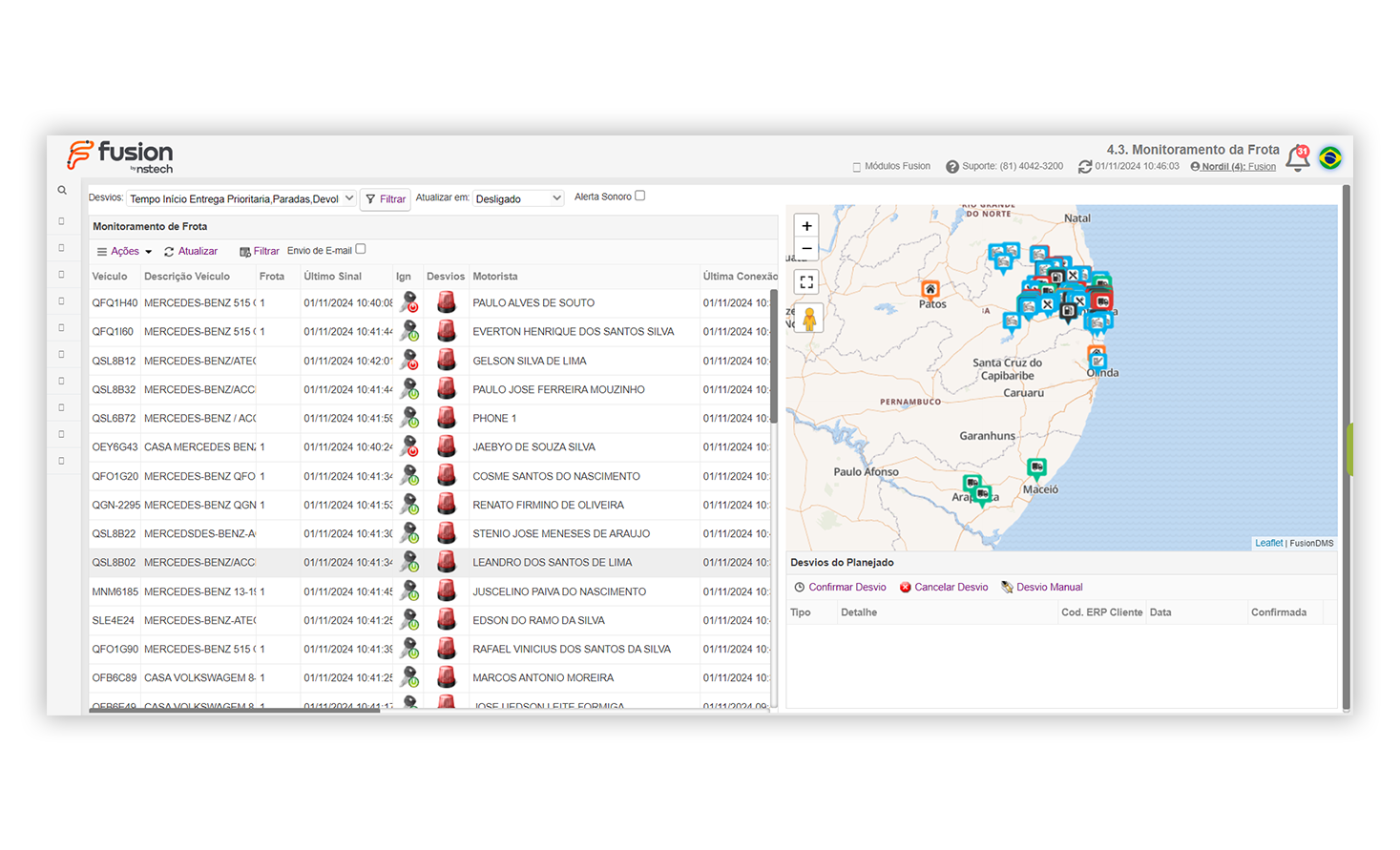Open the Nordil (4): Fusion user link
Screen dimensions: 1400x850
(x=1233, y=167)
